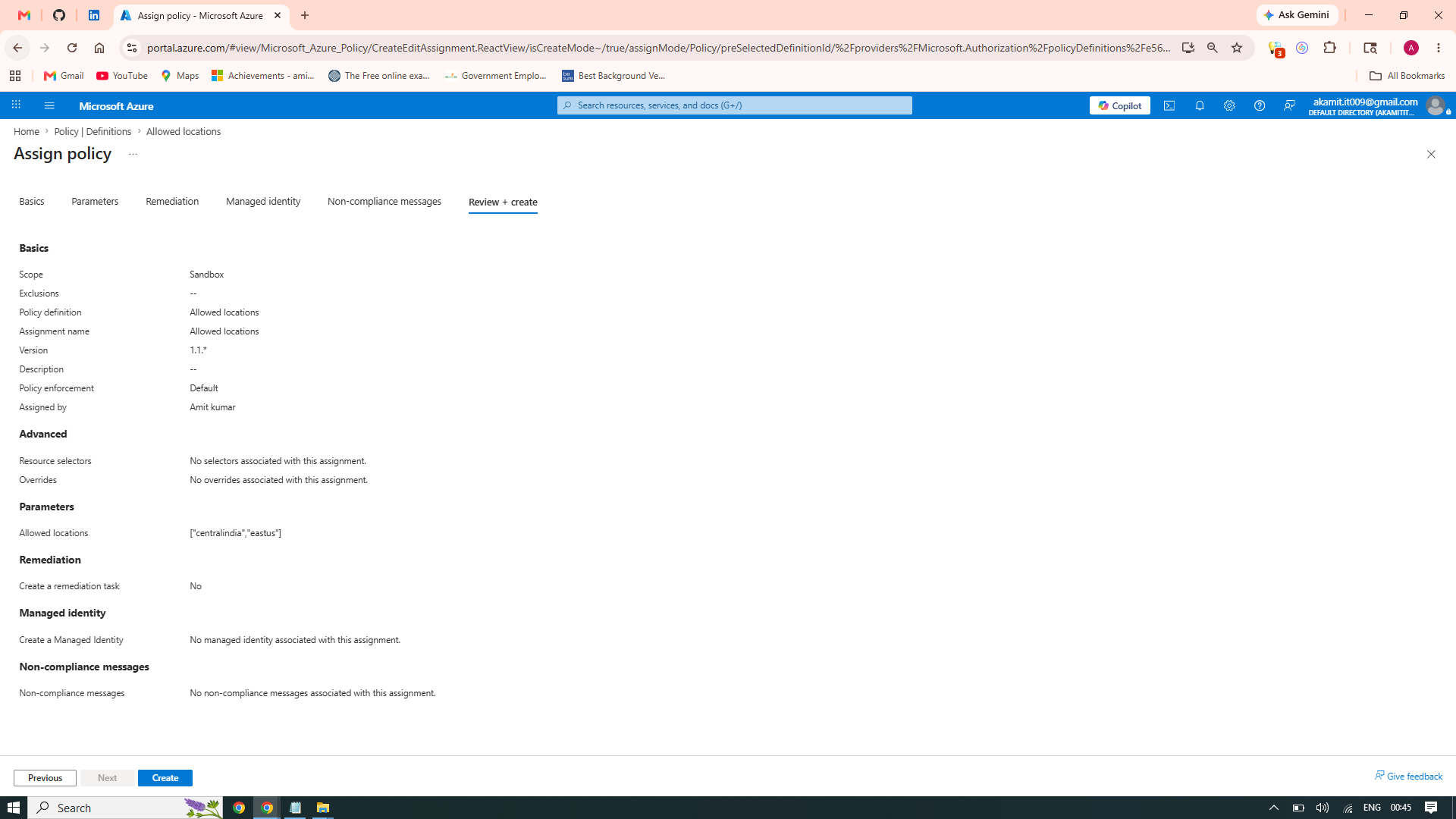Open the LinkedIn pinned tab
The width and height of the screenshot is (1456, 819).
94,15
